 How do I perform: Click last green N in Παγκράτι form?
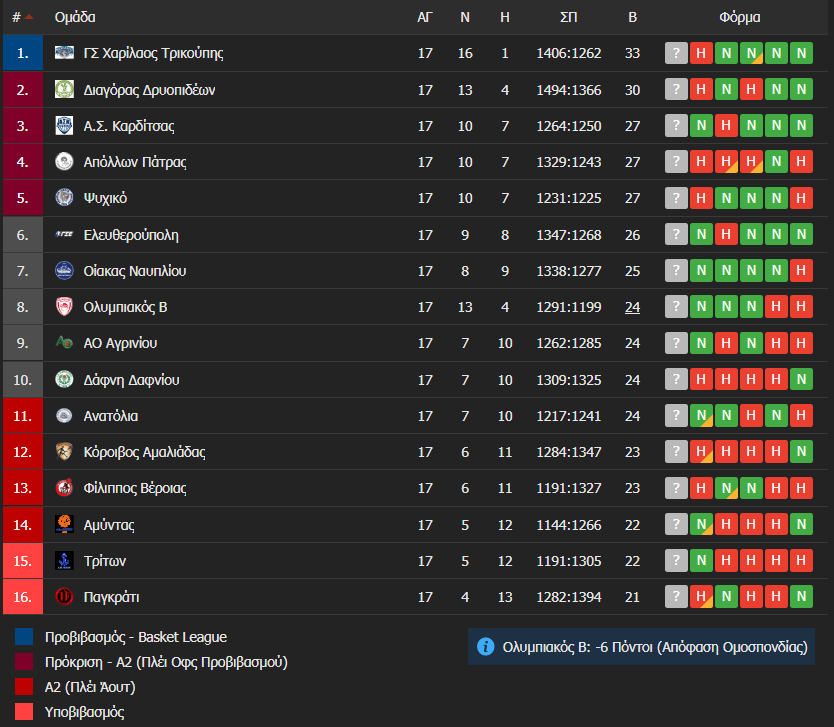[800, 597]
